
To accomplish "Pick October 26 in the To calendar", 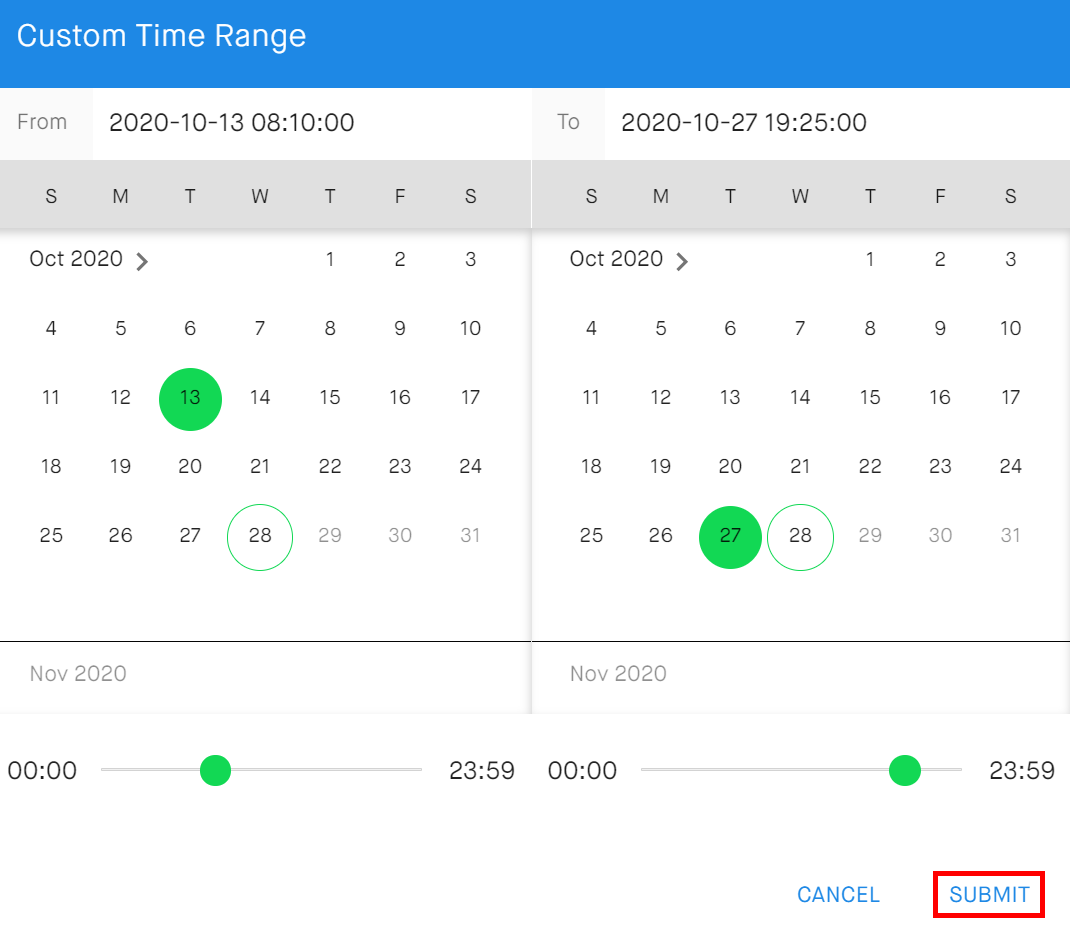I will 661,535.
